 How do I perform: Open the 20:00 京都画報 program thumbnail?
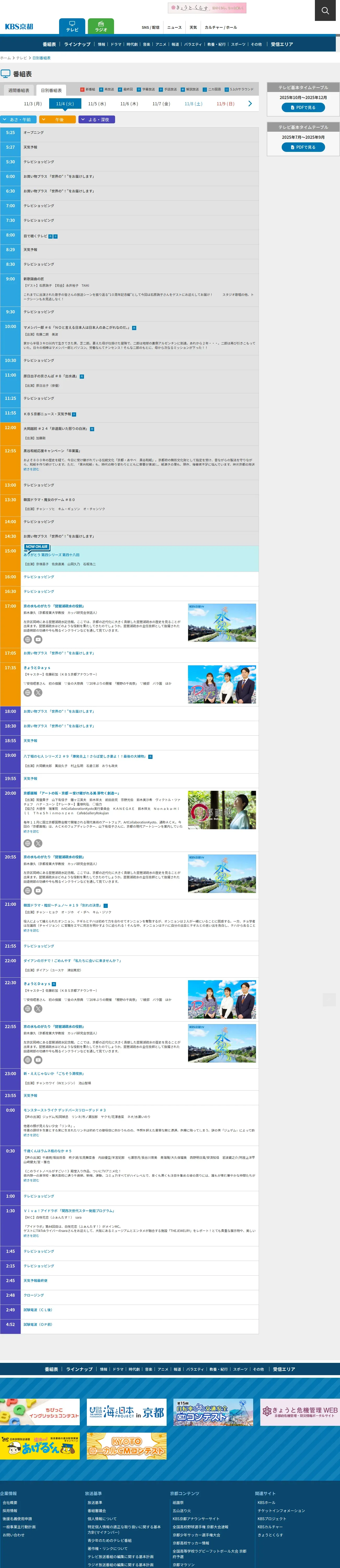coord(222,810)
